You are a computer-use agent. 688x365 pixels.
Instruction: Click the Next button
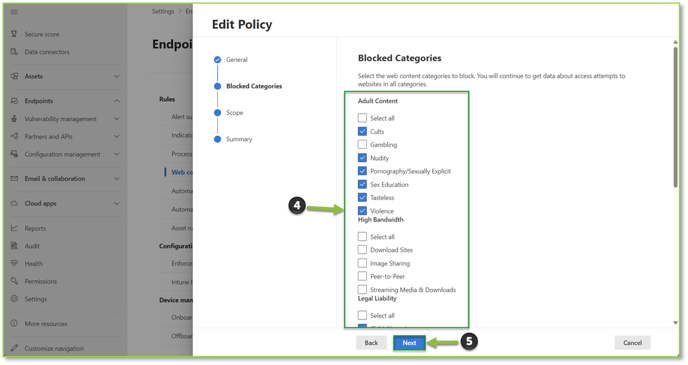click(x=409, y=343)
